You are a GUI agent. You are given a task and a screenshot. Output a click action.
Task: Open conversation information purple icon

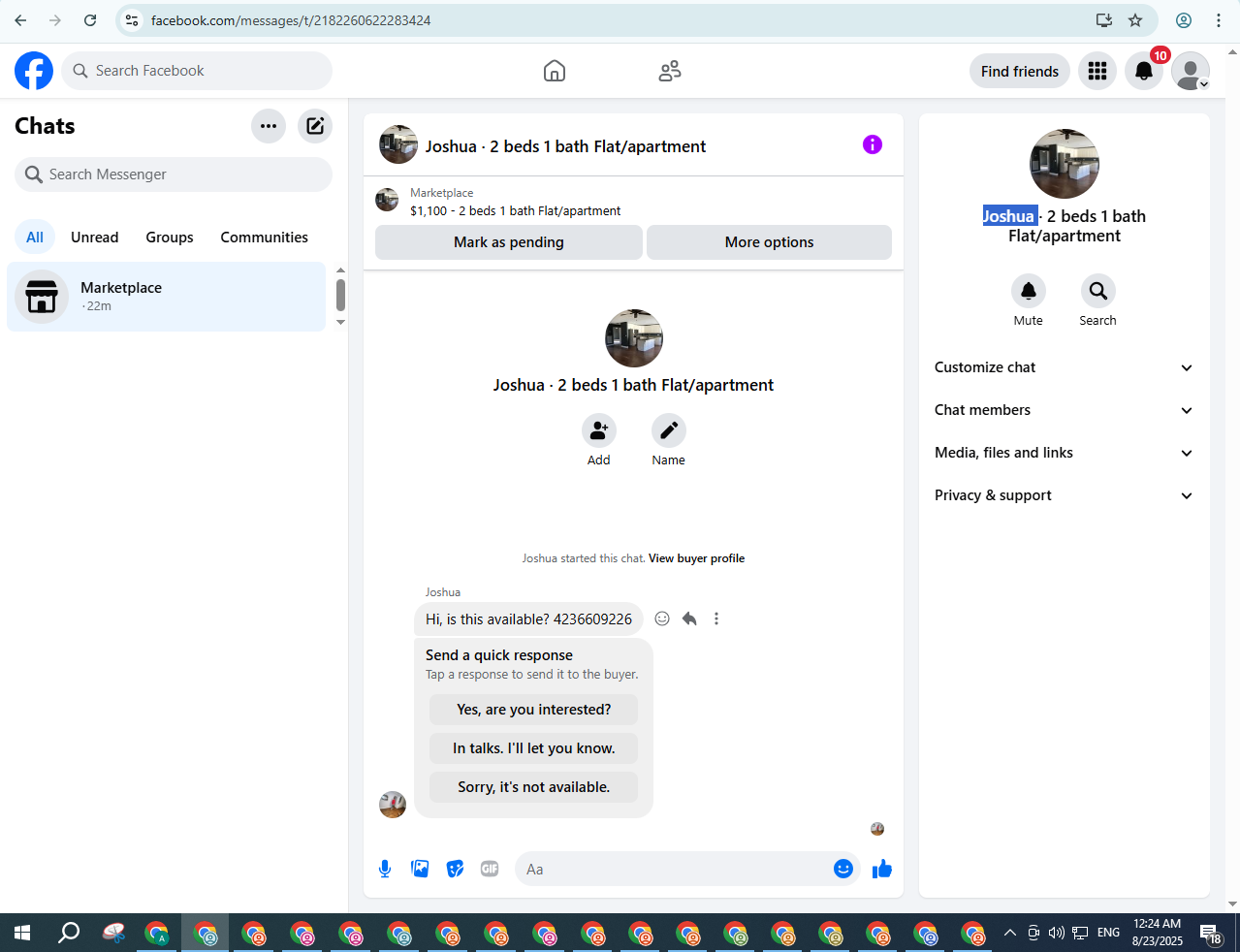pos(873,144)
